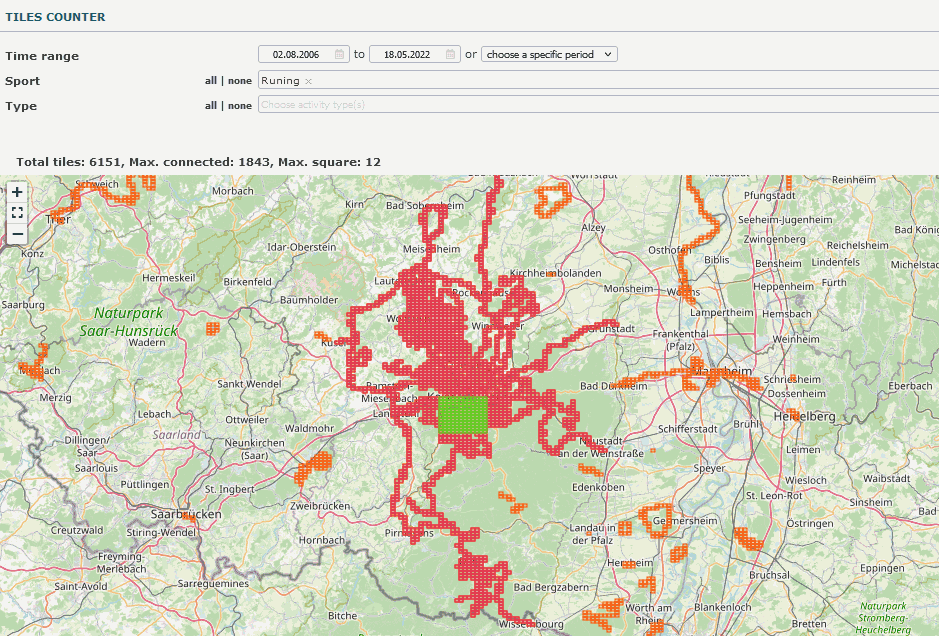Click the green max square area
The height and width of the screenshot is (636, 939).
point(463,414)
